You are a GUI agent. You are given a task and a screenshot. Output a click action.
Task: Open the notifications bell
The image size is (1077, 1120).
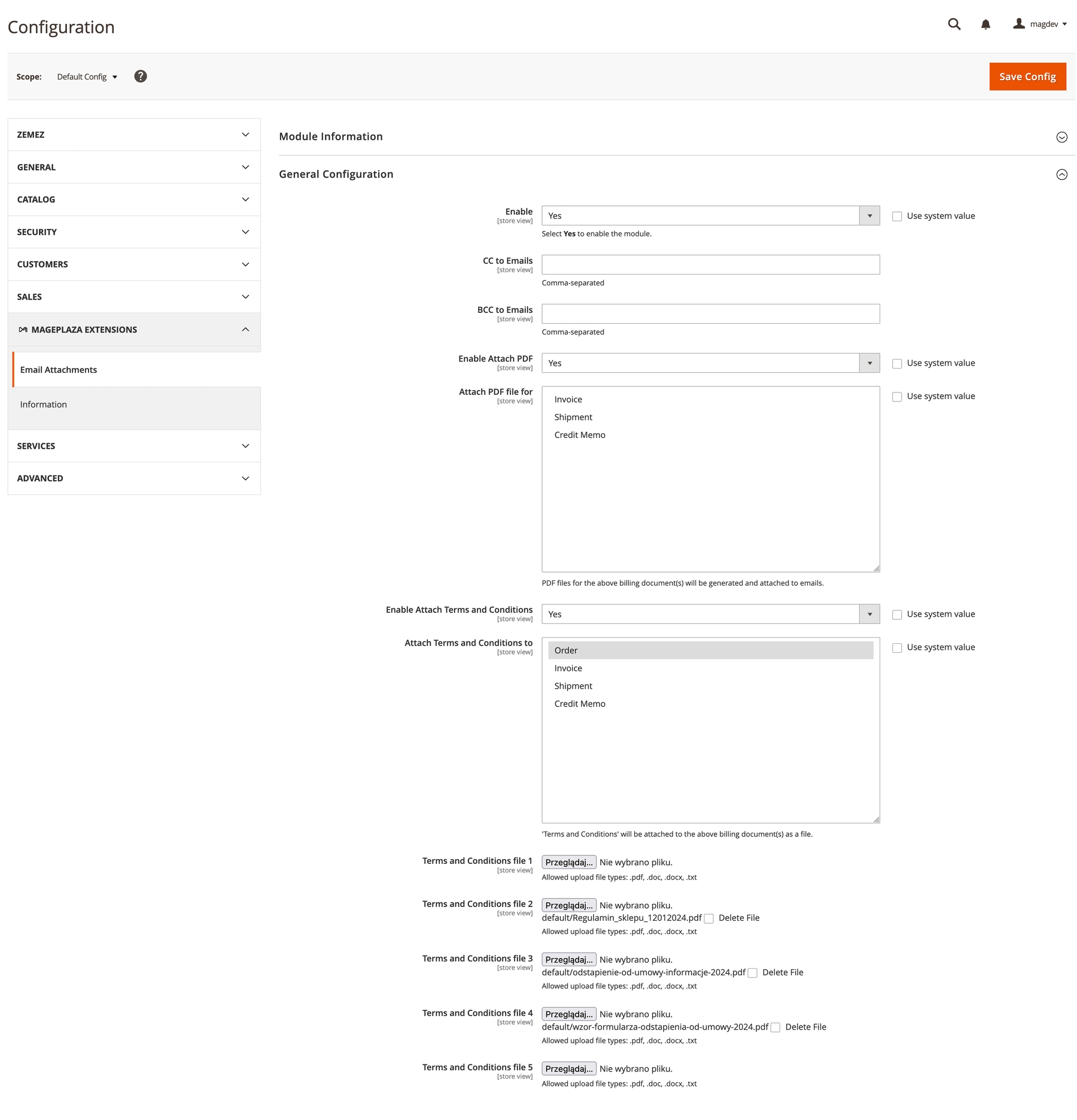985,24
